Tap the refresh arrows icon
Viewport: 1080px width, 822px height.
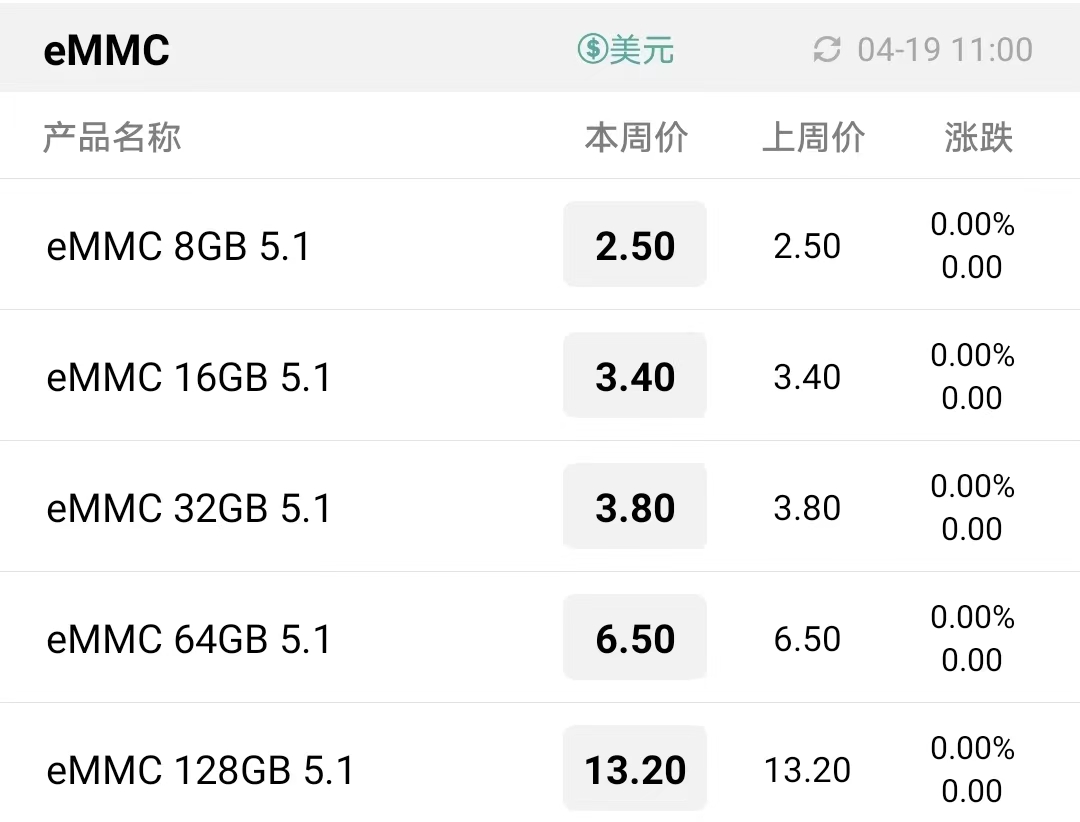[827, 50]
